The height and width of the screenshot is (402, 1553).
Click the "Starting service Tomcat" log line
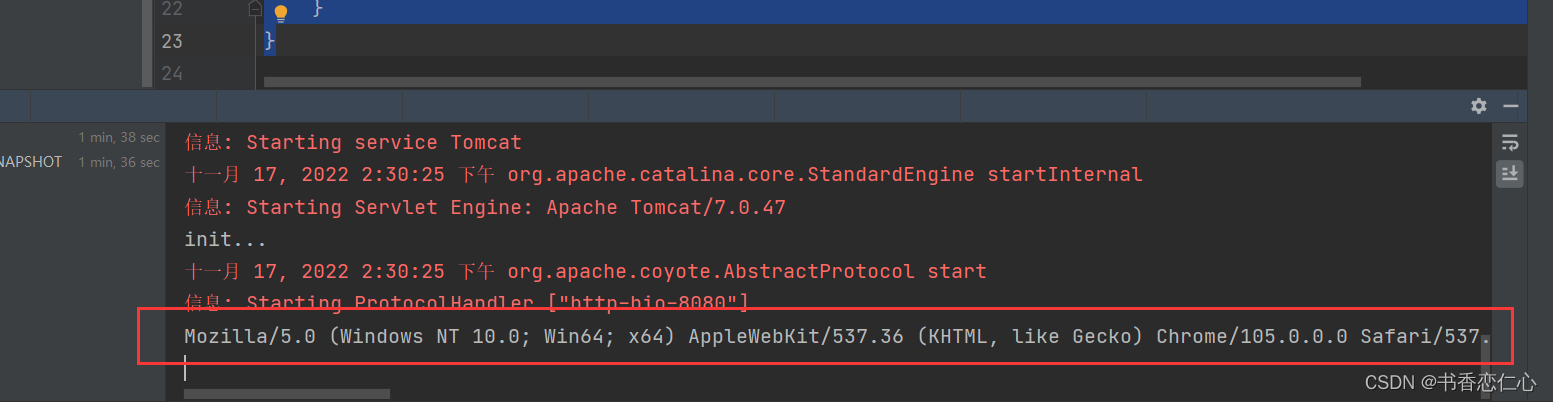tap(353, 143)
